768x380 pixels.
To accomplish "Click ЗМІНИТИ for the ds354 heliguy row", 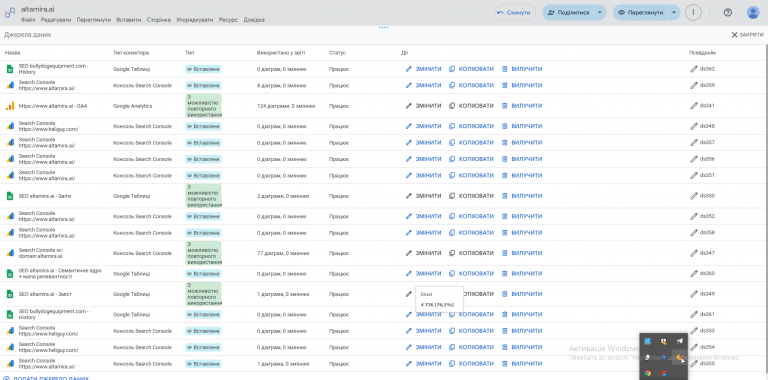I will 423,347.
